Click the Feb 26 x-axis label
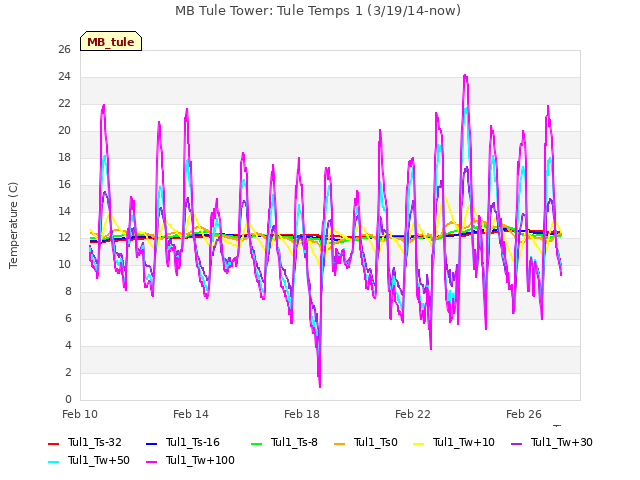The height and width of the screenshot is (480, 640). click(x=524, y=414)
